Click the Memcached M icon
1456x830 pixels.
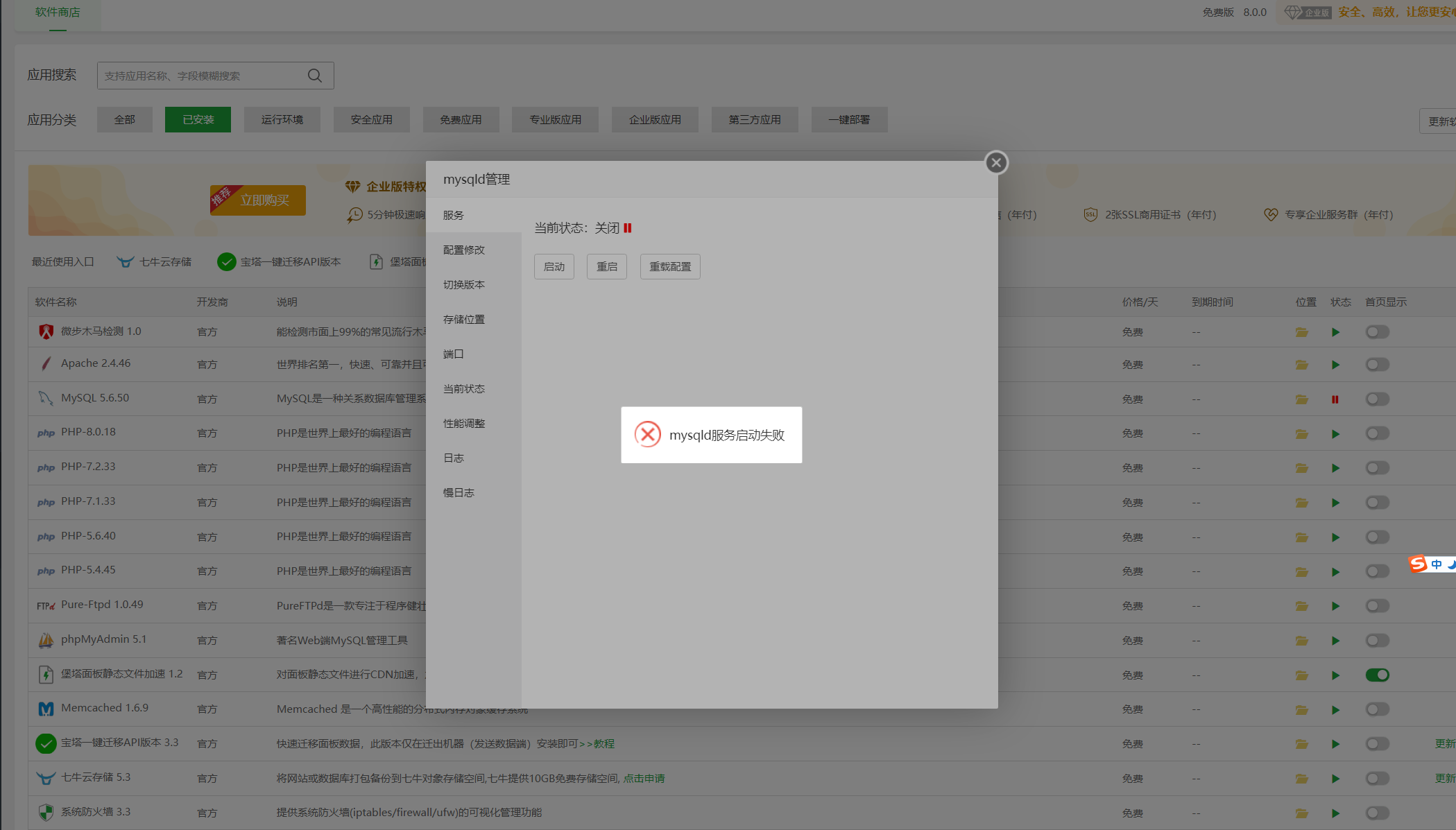point(46,709)
